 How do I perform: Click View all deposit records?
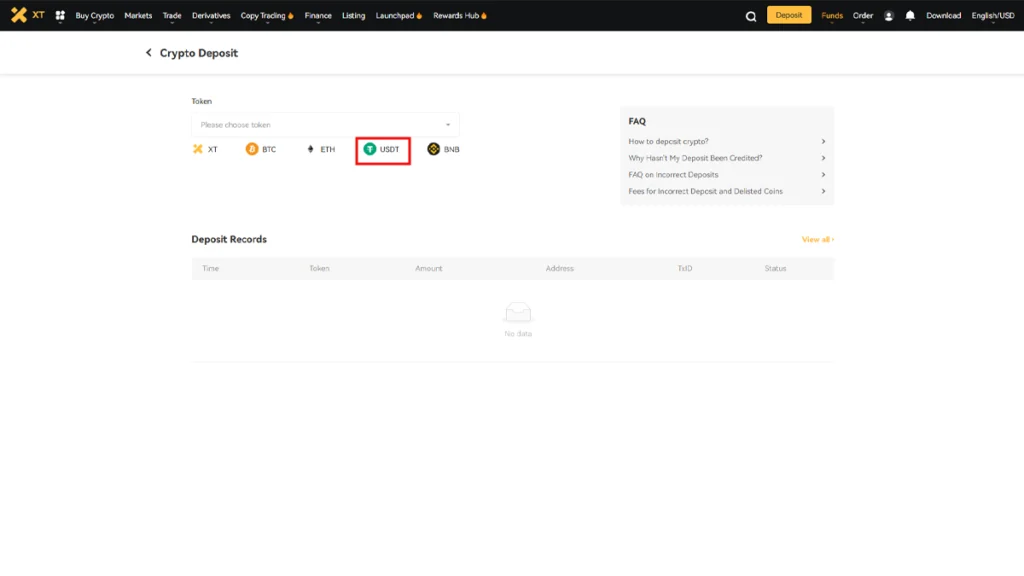tap(818, 240)
